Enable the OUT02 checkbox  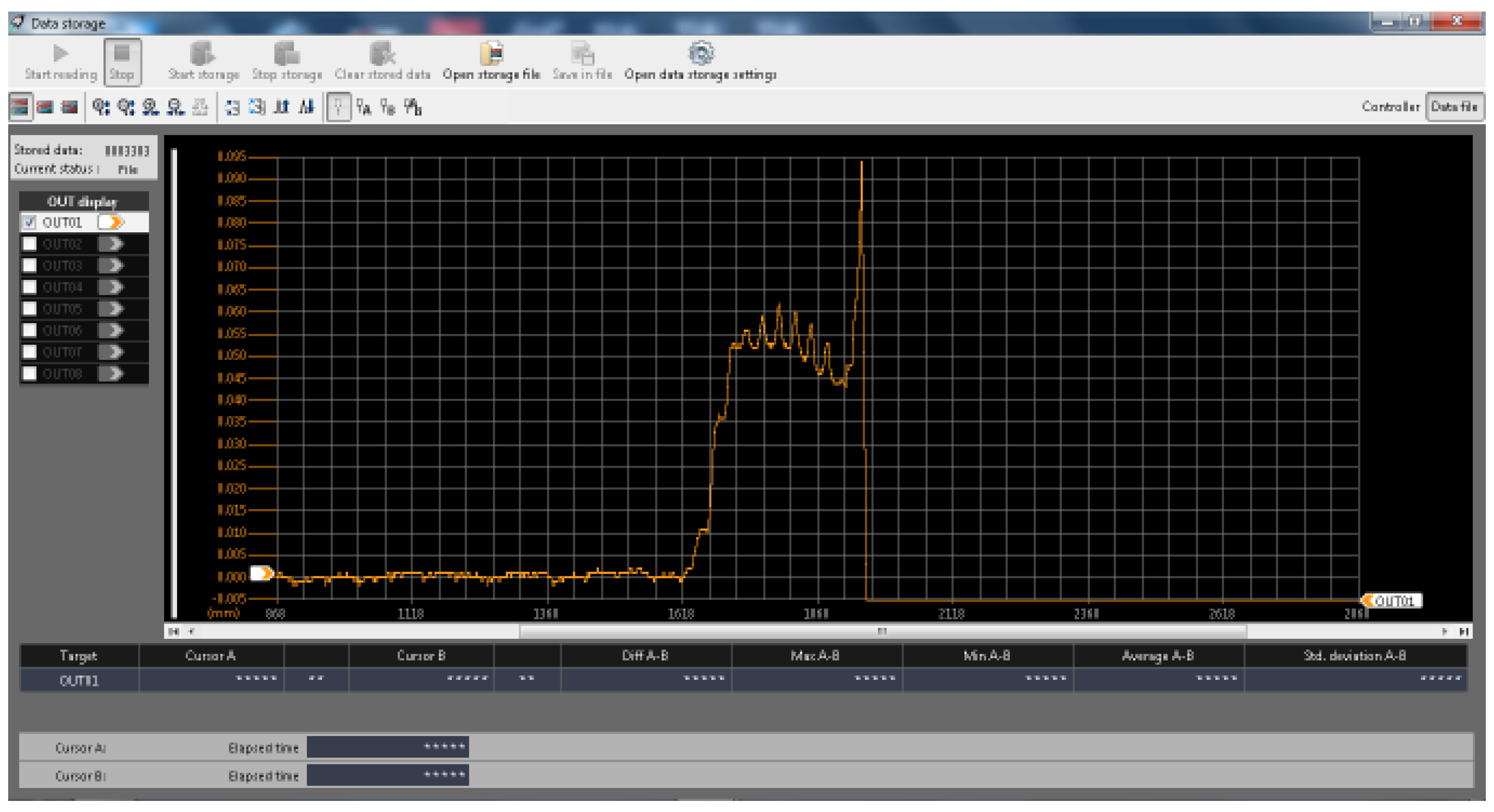29,244
